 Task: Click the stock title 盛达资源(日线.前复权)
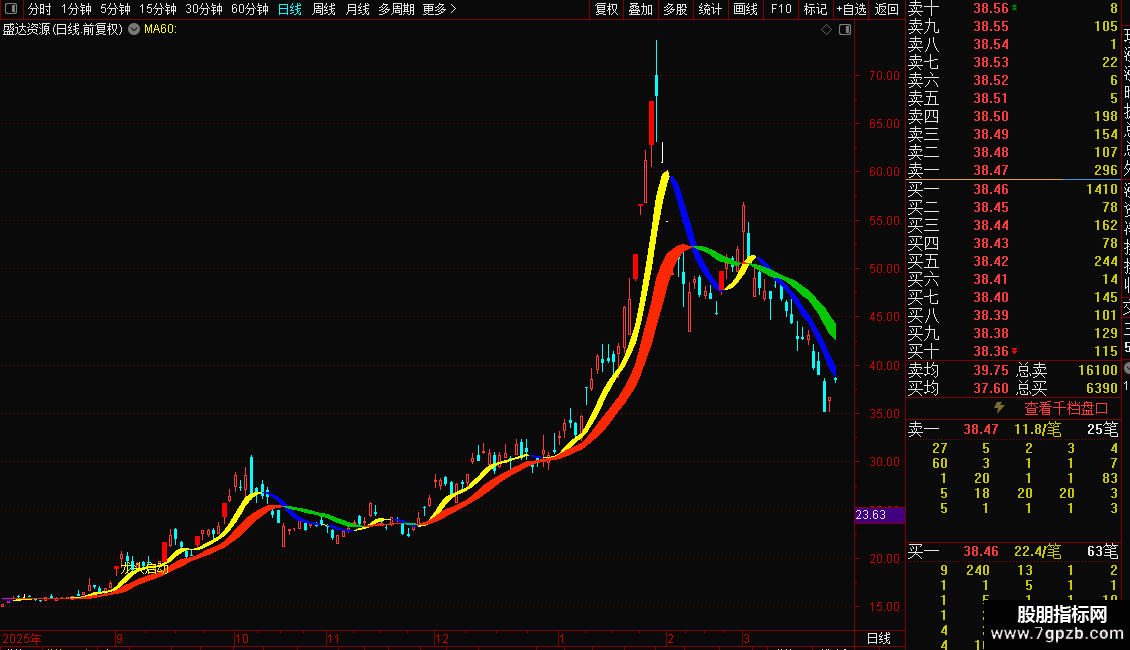point(63,30)
